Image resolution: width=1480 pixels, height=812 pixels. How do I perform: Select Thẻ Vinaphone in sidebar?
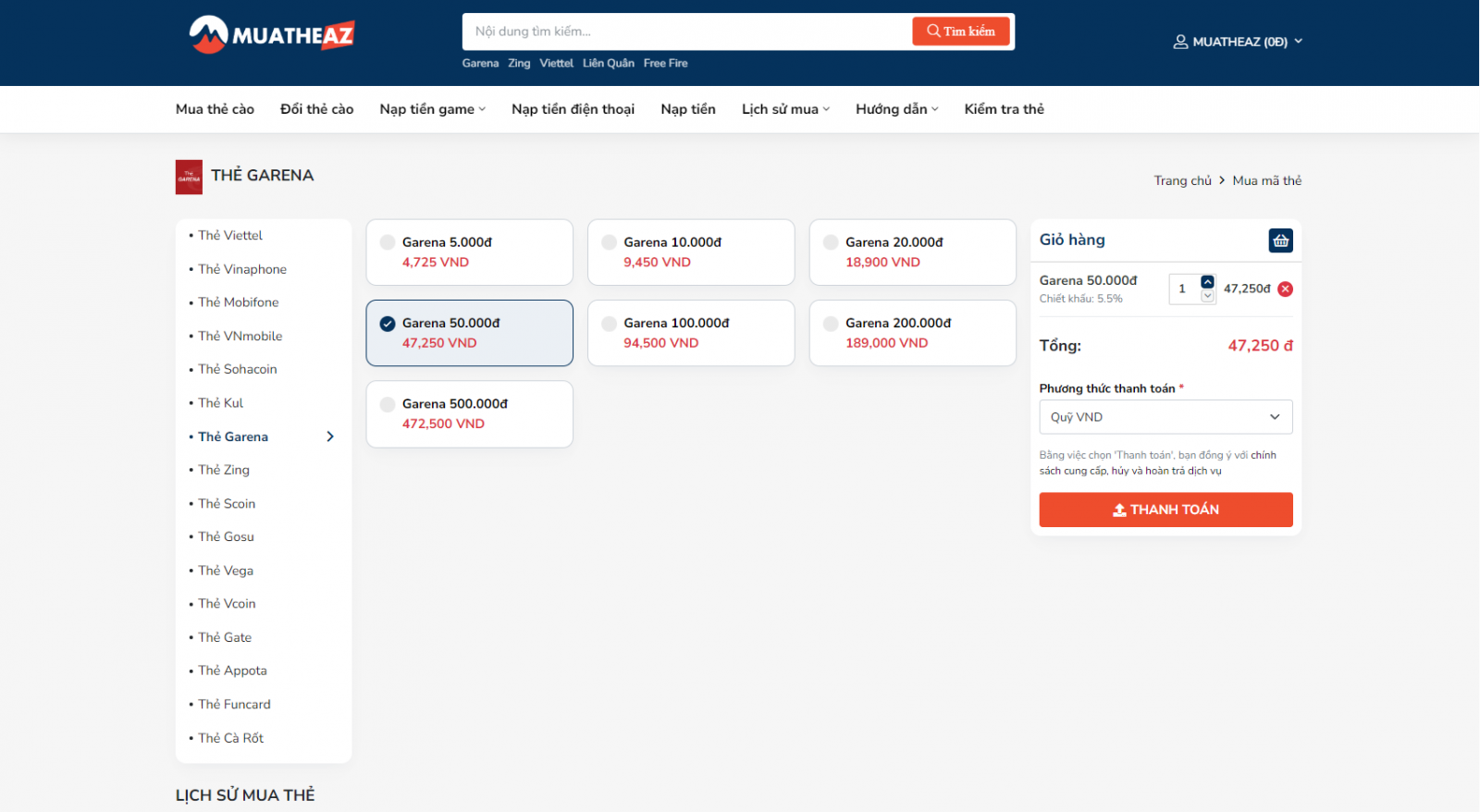(242, 269)
